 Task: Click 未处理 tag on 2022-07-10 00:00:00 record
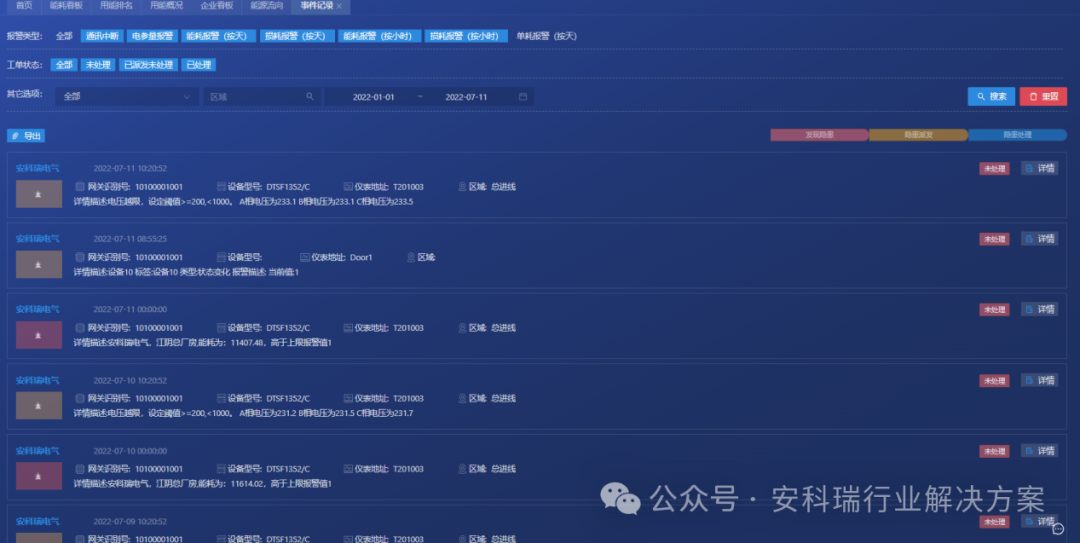(994, 451)
